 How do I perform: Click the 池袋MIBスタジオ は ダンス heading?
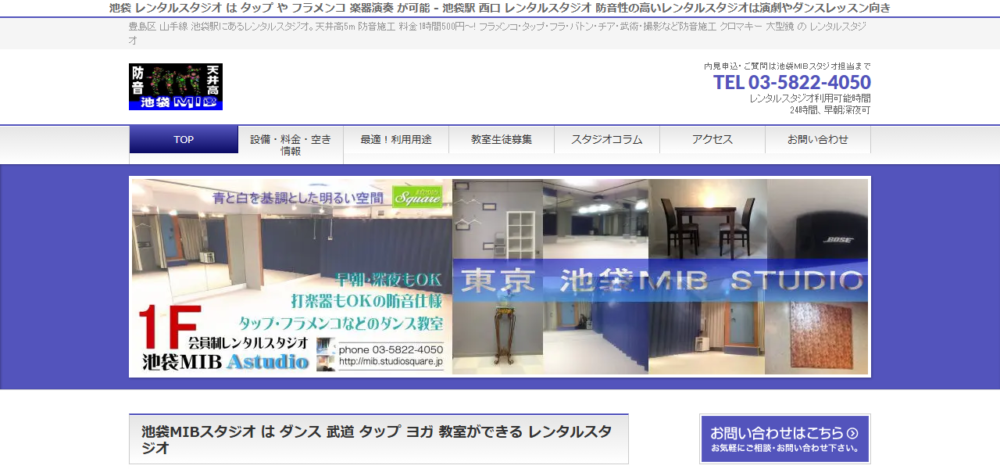376,439
